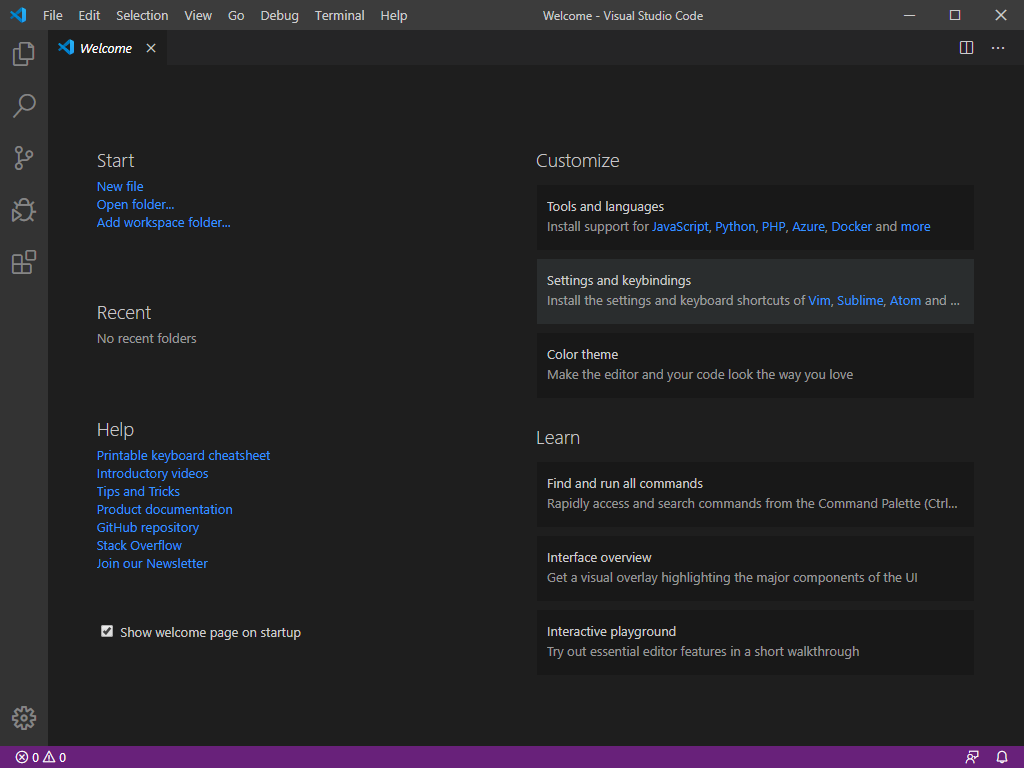
Task: Click the warnings count in status bar
Action: (x=55, y=758)
